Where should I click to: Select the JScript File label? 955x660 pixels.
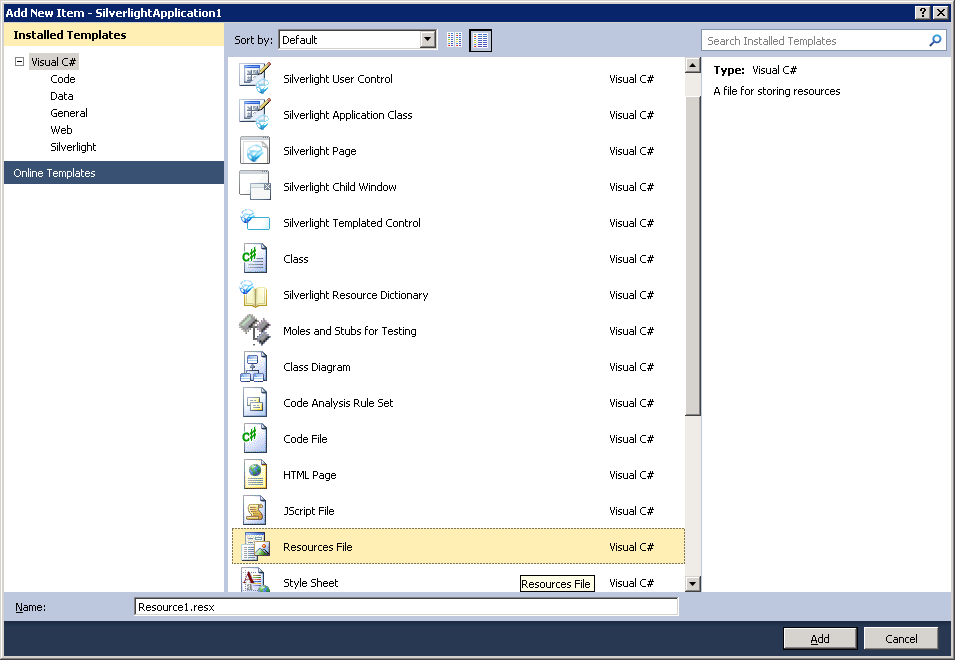point(309,511)
